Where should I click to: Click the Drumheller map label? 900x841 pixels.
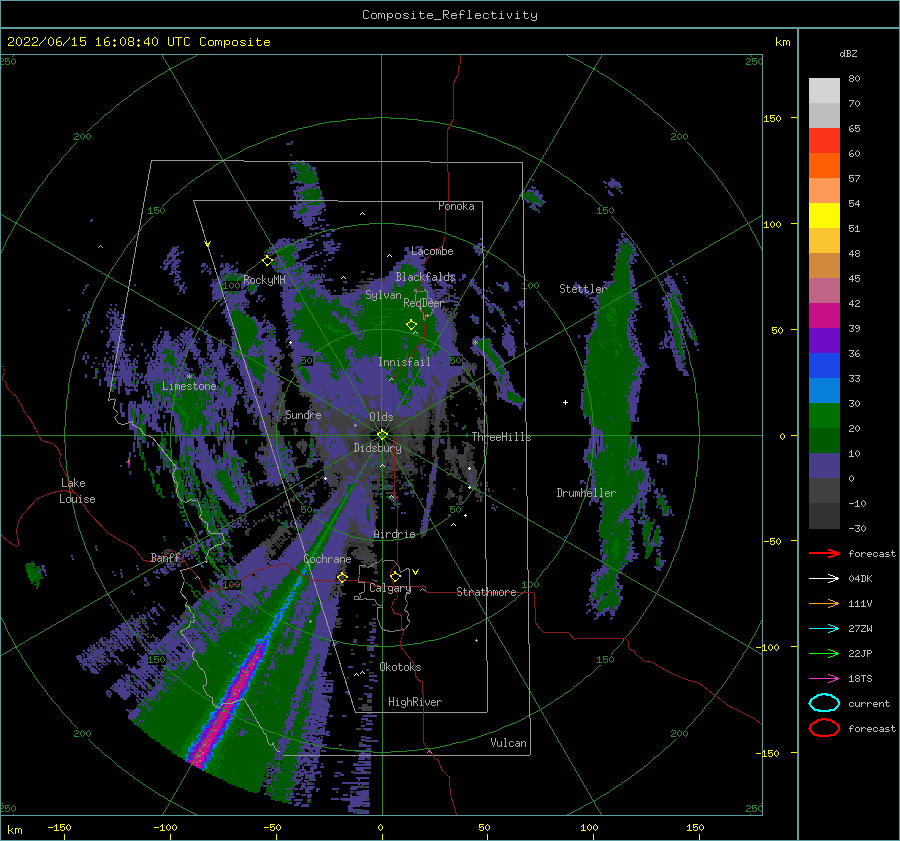[586, 493]
